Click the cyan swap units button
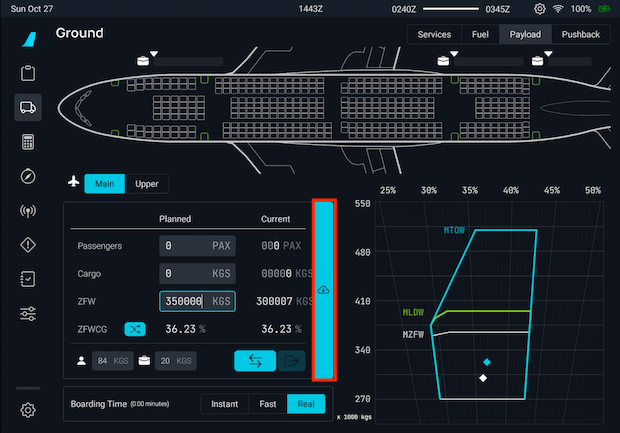Image resolution: width=620 pixels, height=433 pixels. 255,361
